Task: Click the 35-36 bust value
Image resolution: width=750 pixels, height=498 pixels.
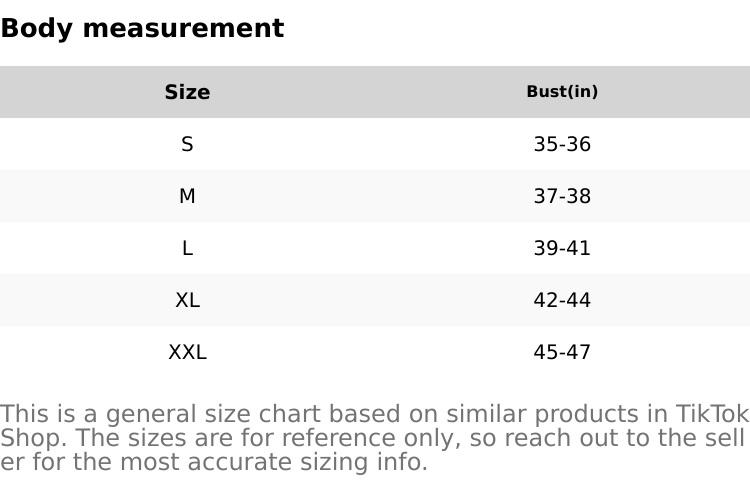Action: coord(562,144)
